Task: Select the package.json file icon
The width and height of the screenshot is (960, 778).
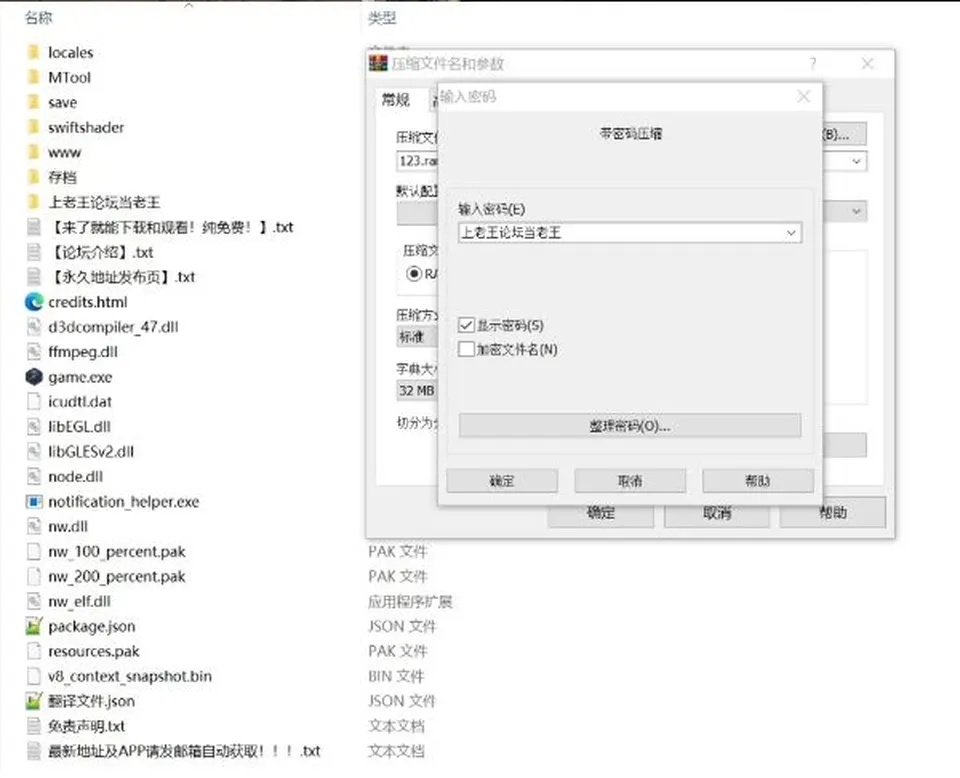Action: [x=34, y=626]
